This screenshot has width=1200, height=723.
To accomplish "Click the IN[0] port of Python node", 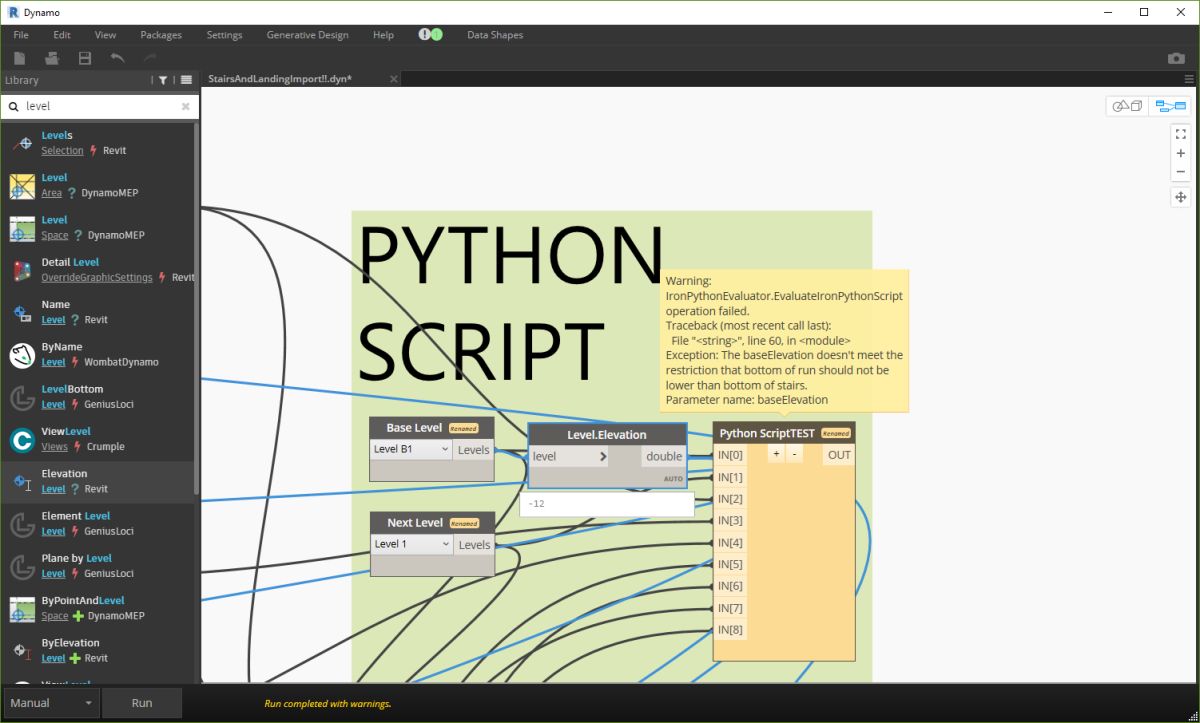I will [x=730, y=455].
